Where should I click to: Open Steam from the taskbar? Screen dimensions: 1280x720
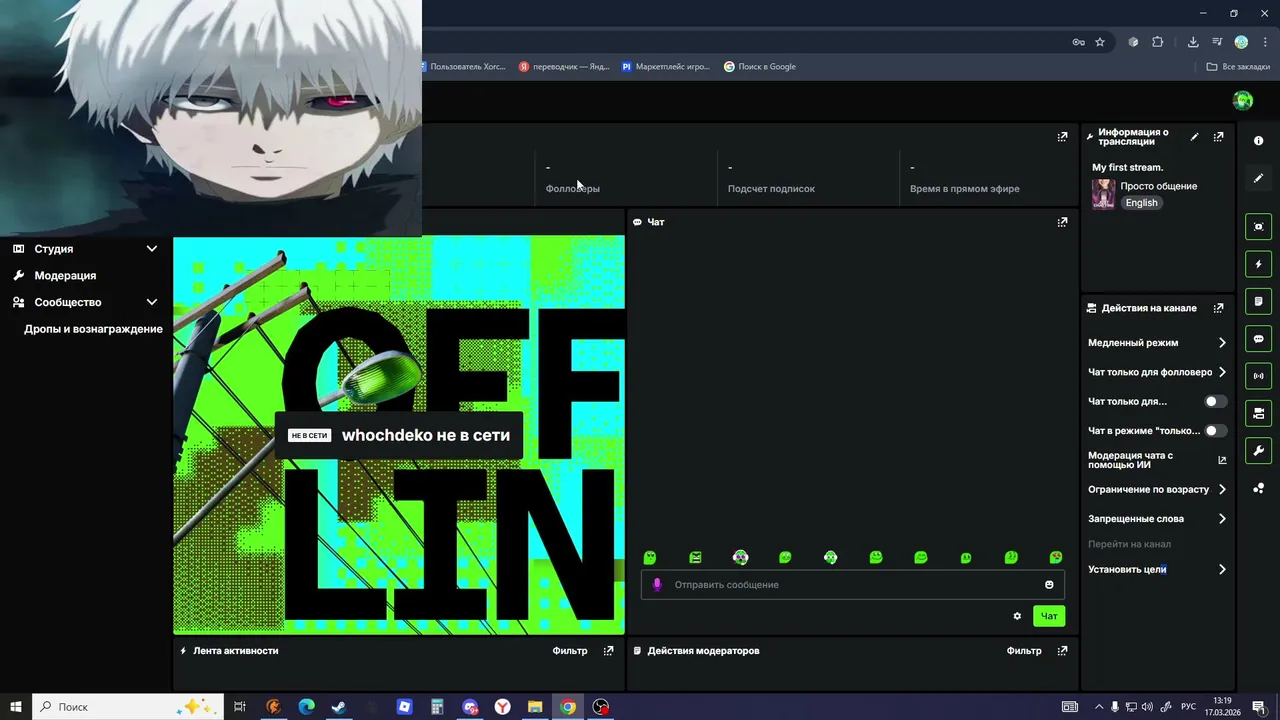[339, 707]
